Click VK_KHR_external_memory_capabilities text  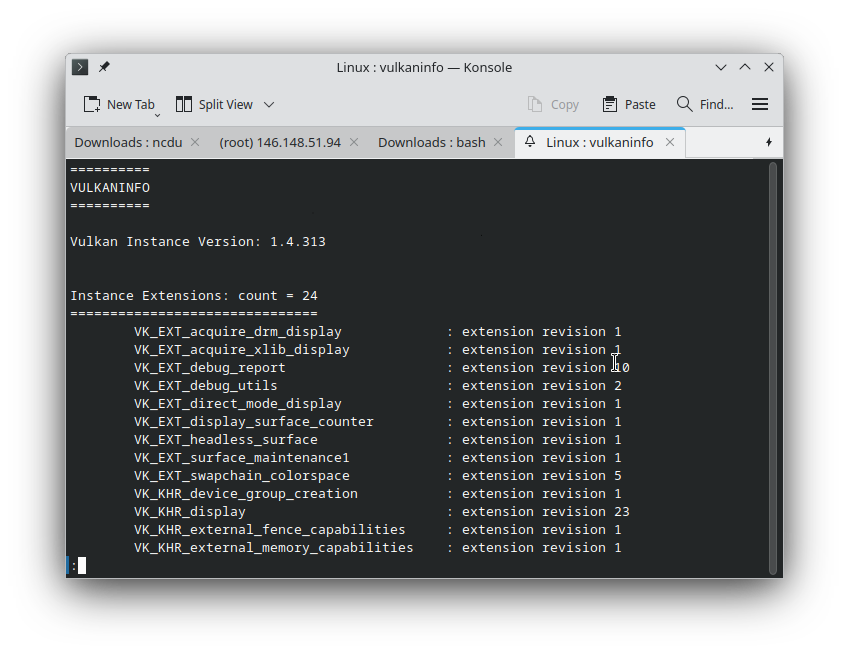pyautogui.click(x=273, y=548)
